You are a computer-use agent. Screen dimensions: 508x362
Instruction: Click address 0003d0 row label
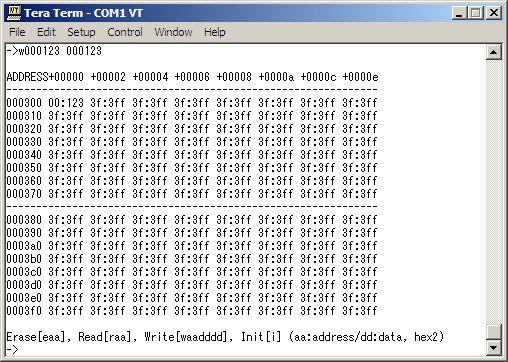(24, 285)
